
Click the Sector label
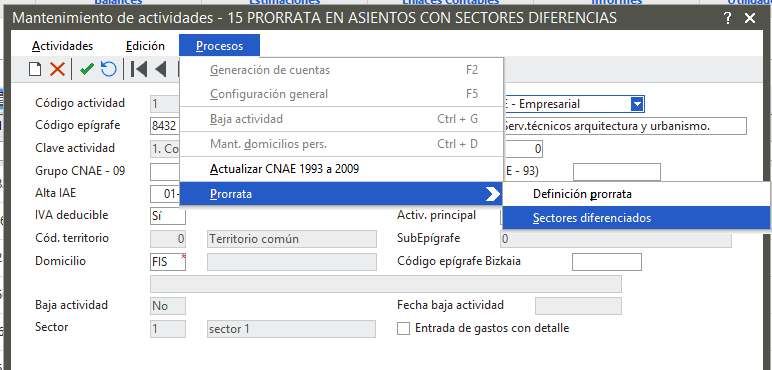pos(52,327)
